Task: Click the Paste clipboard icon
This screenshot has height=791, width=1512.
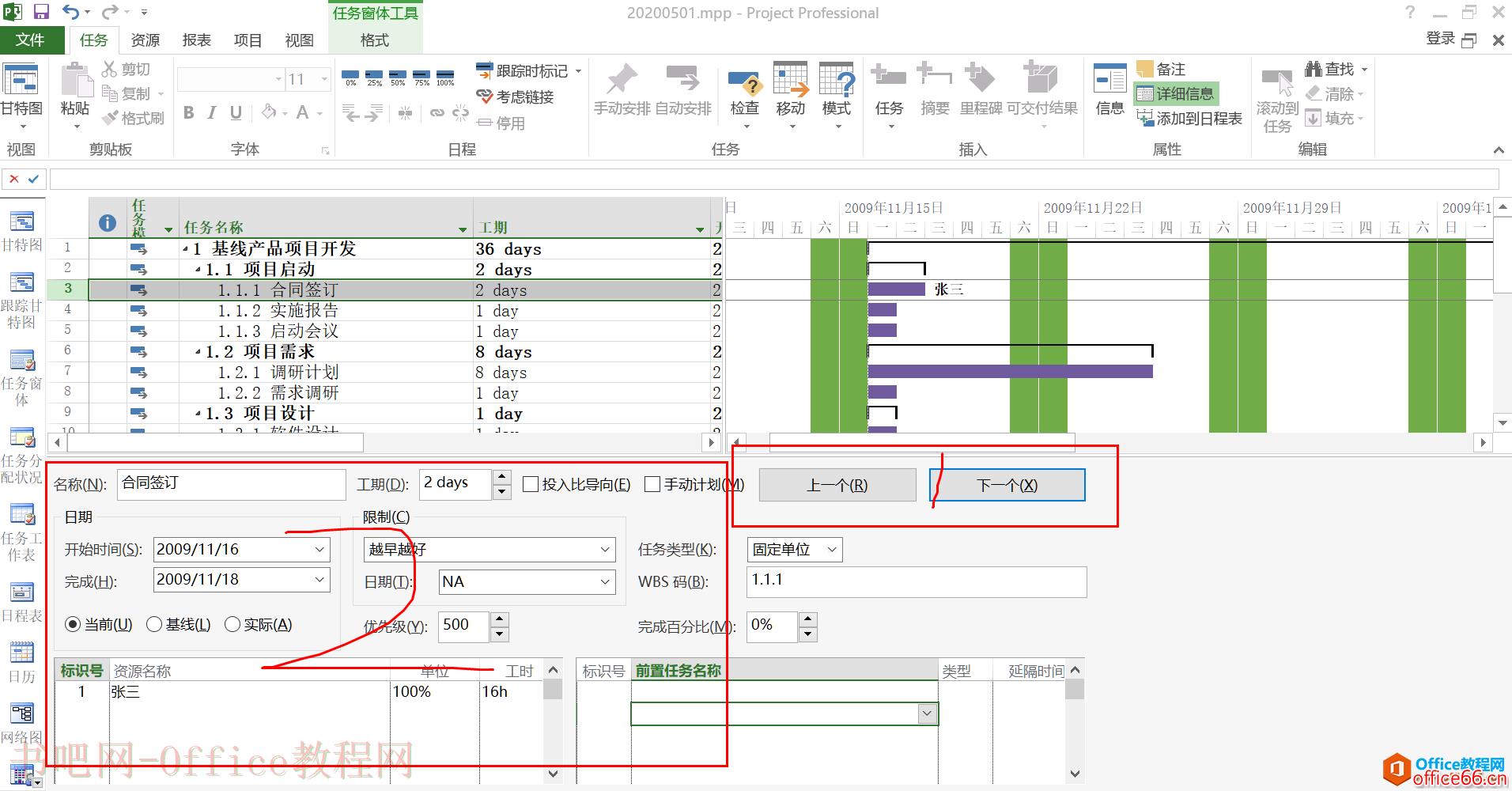Action: pos(76,80)
